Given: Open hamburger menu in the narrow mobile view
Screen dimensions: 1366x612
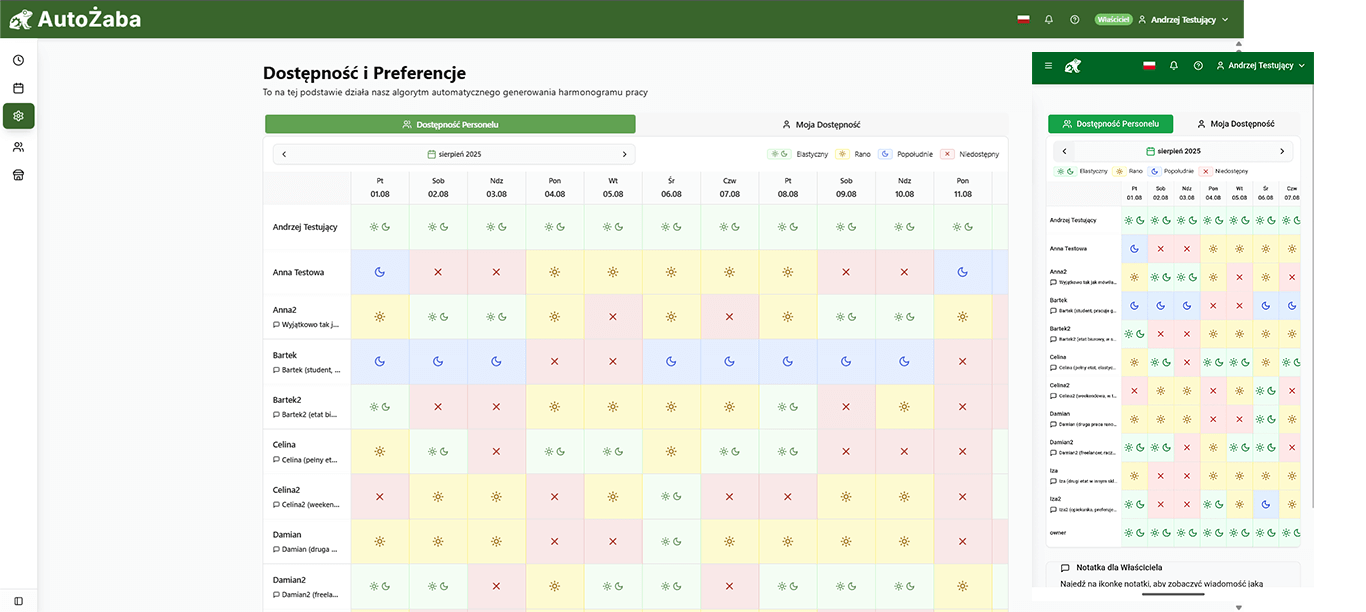Looking at the screenshot, I should pos(1048,66).
